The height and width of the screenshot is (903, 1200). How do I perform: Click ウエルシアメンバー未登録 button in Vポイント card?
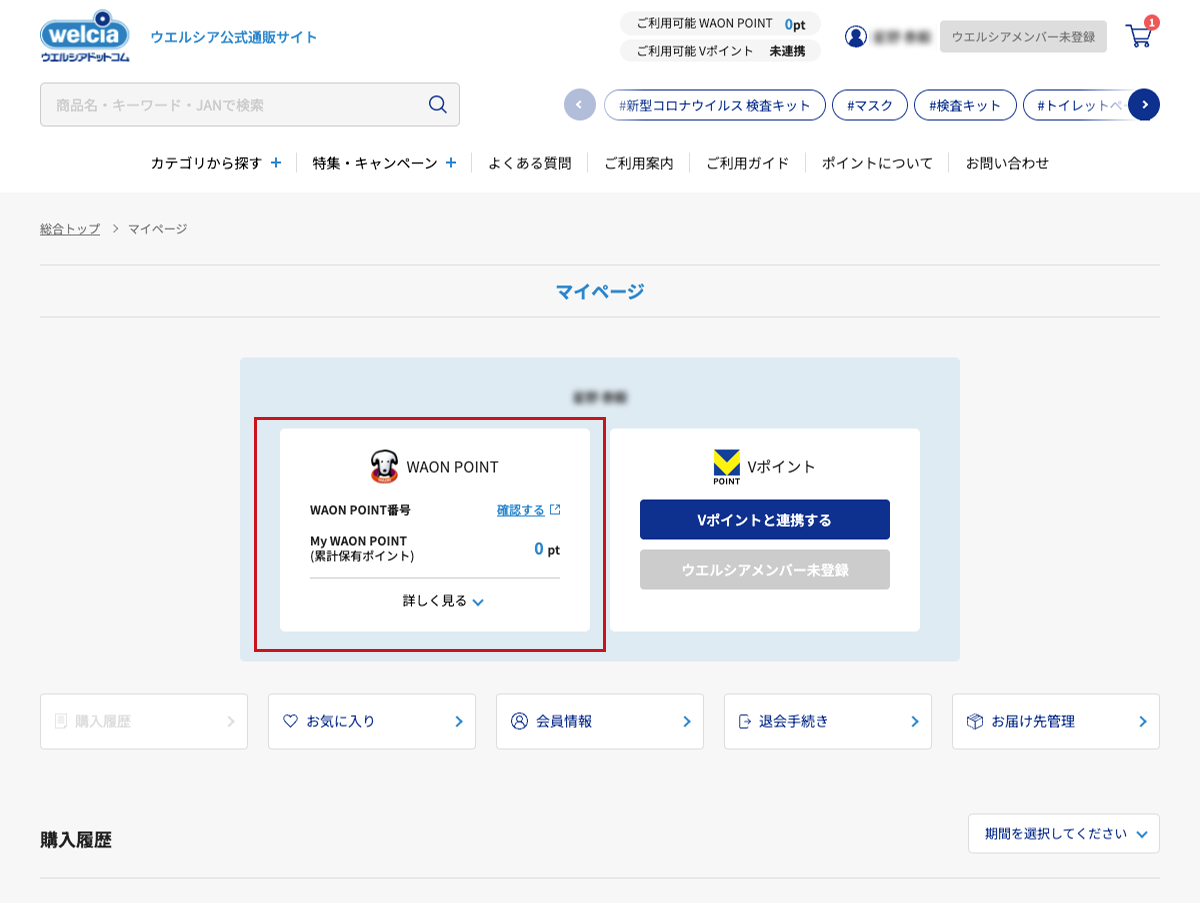[765, 570]
